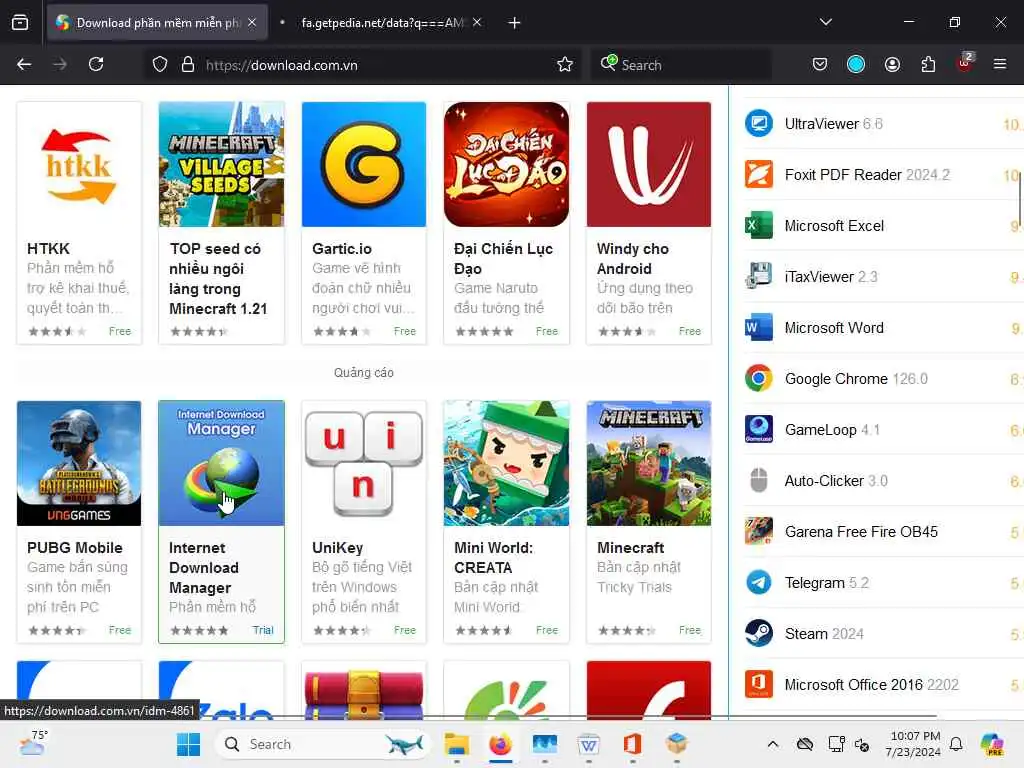Click Microsoft Office 2016 icon
This screenshot has width=1024, height=768.
click(758, 684)
